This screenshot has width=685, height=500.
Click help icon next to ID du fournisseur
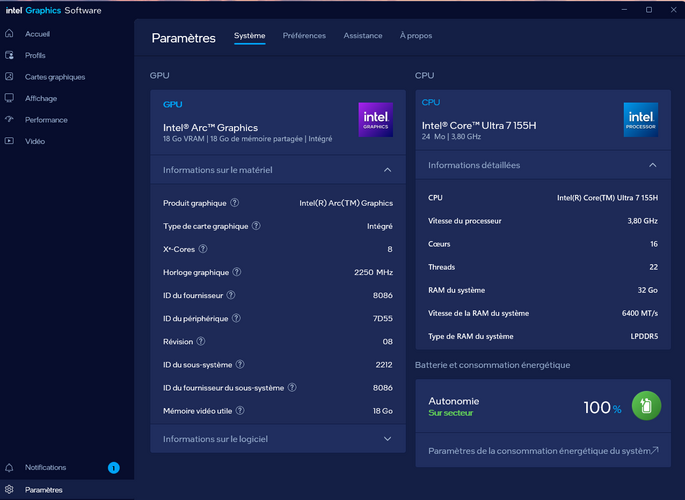point(231,295)
